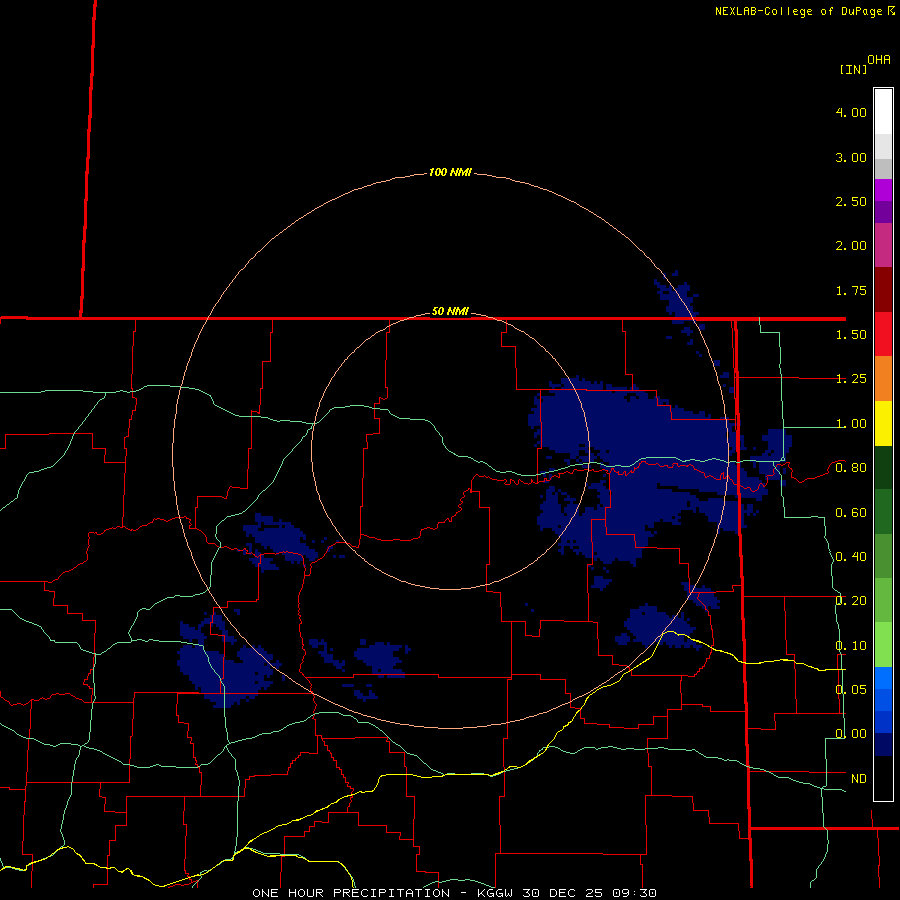Image resolution: width=900 pixels, height=900 pixels.
Task: Select the pink swatch in the color scale
Action: pos(883,245)
